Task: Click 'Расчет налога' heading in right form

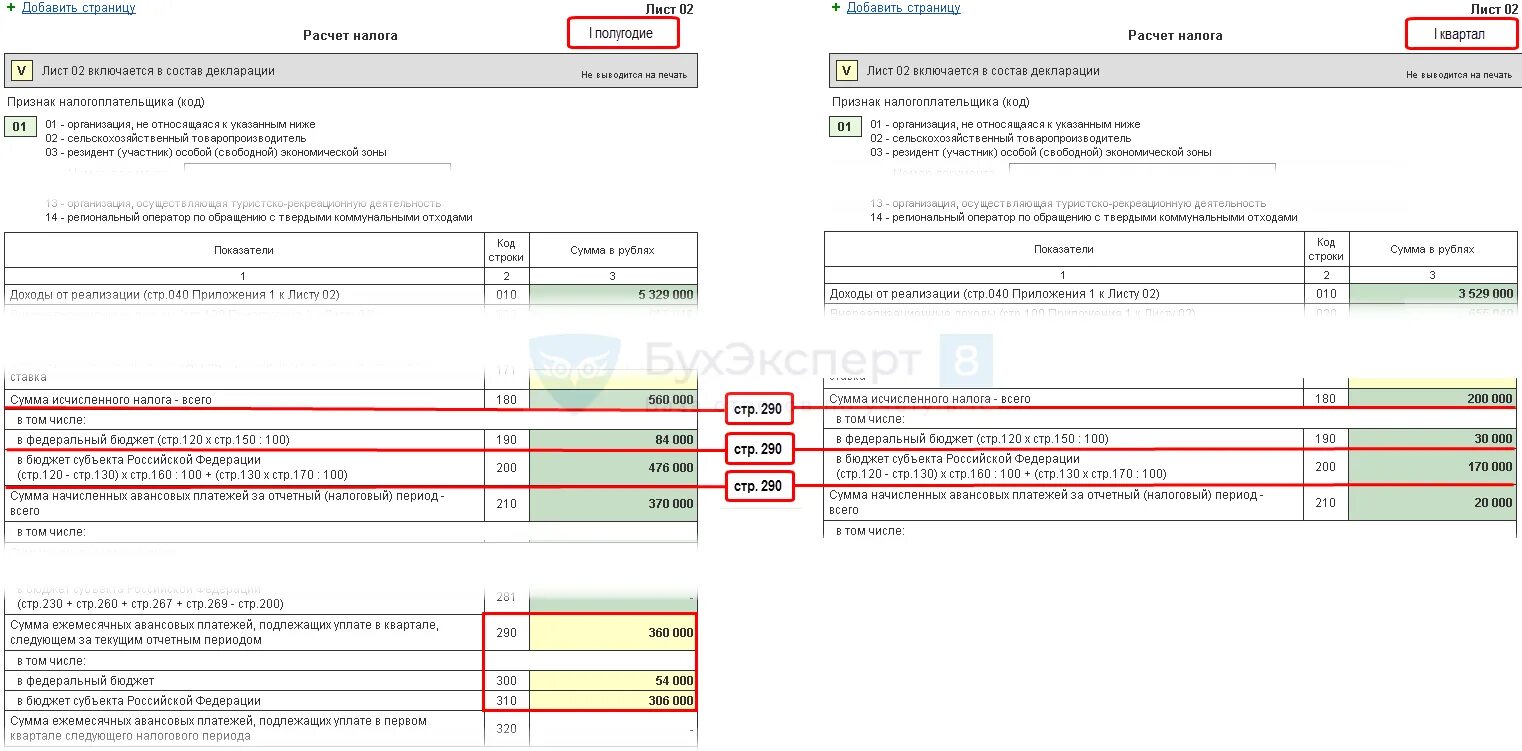Action: (1175, 35)
